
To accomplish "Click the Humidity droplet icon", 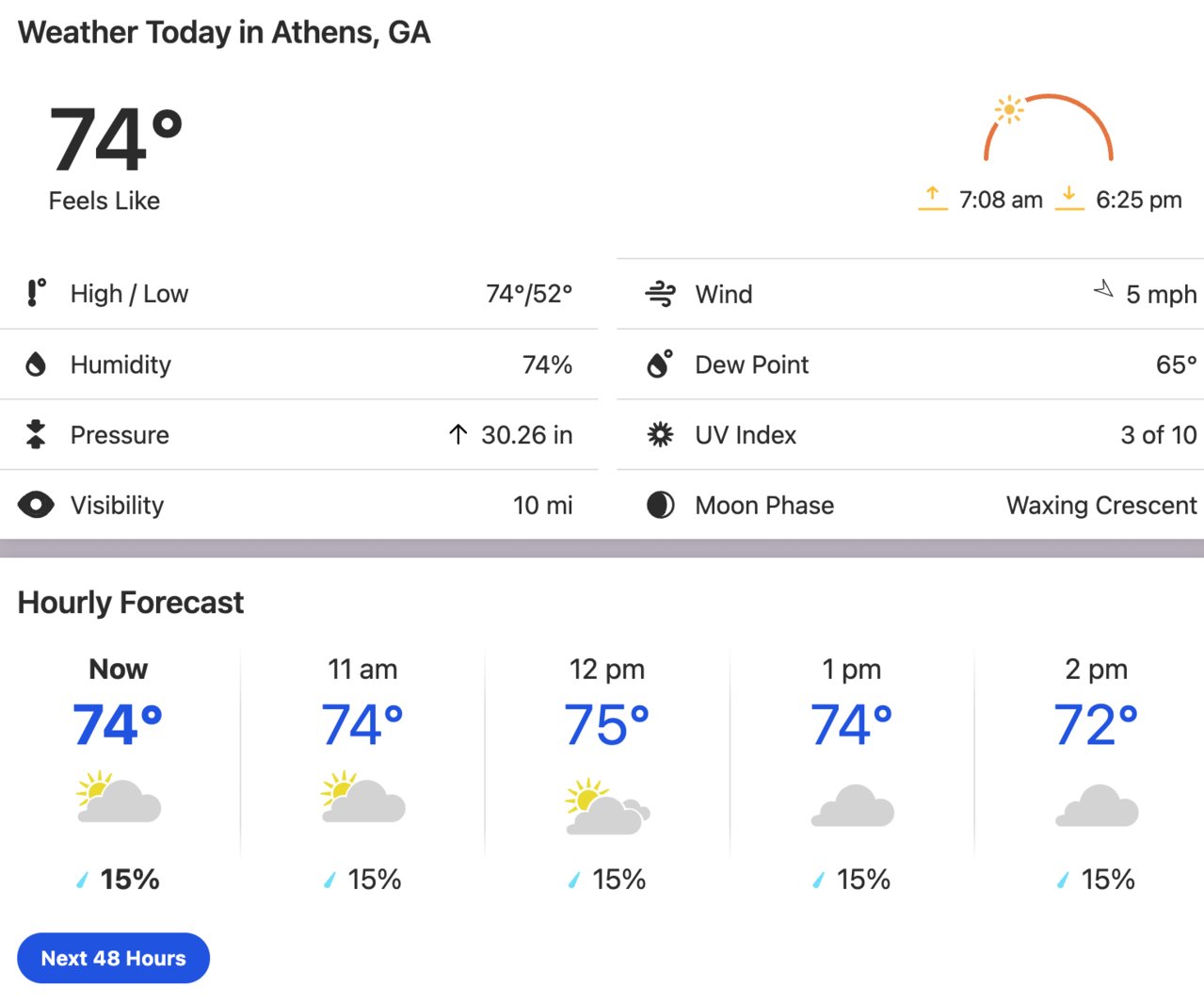I will (36, 364).
